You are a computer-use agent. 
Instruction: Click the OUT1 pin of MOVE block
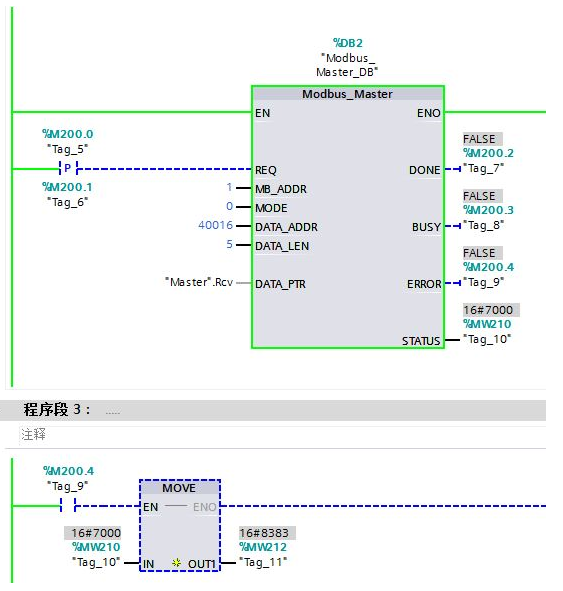[x=202, y=564]
